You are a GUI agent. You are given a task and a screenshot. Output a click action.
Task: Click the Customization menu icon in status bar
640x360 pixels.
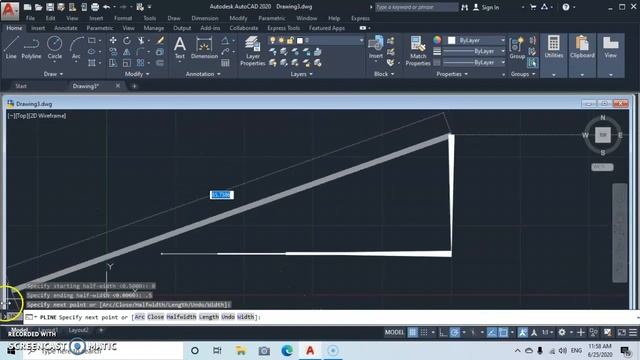pyautogui.click(x=633, y=332)
